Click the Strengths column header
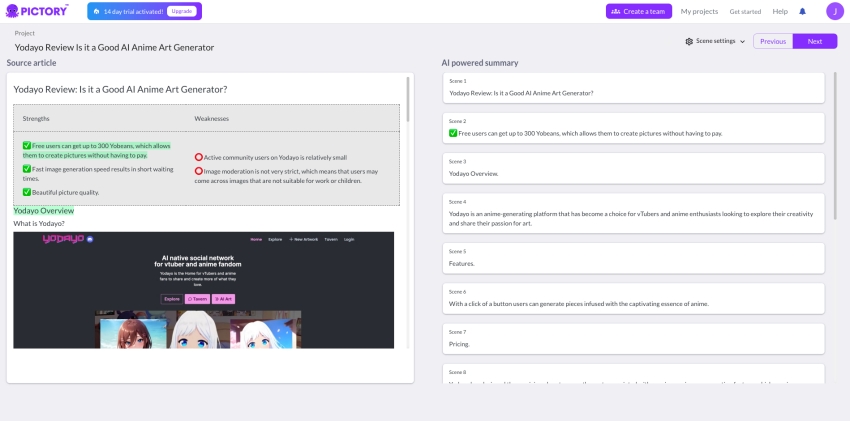850x421 pixels. 36,118
